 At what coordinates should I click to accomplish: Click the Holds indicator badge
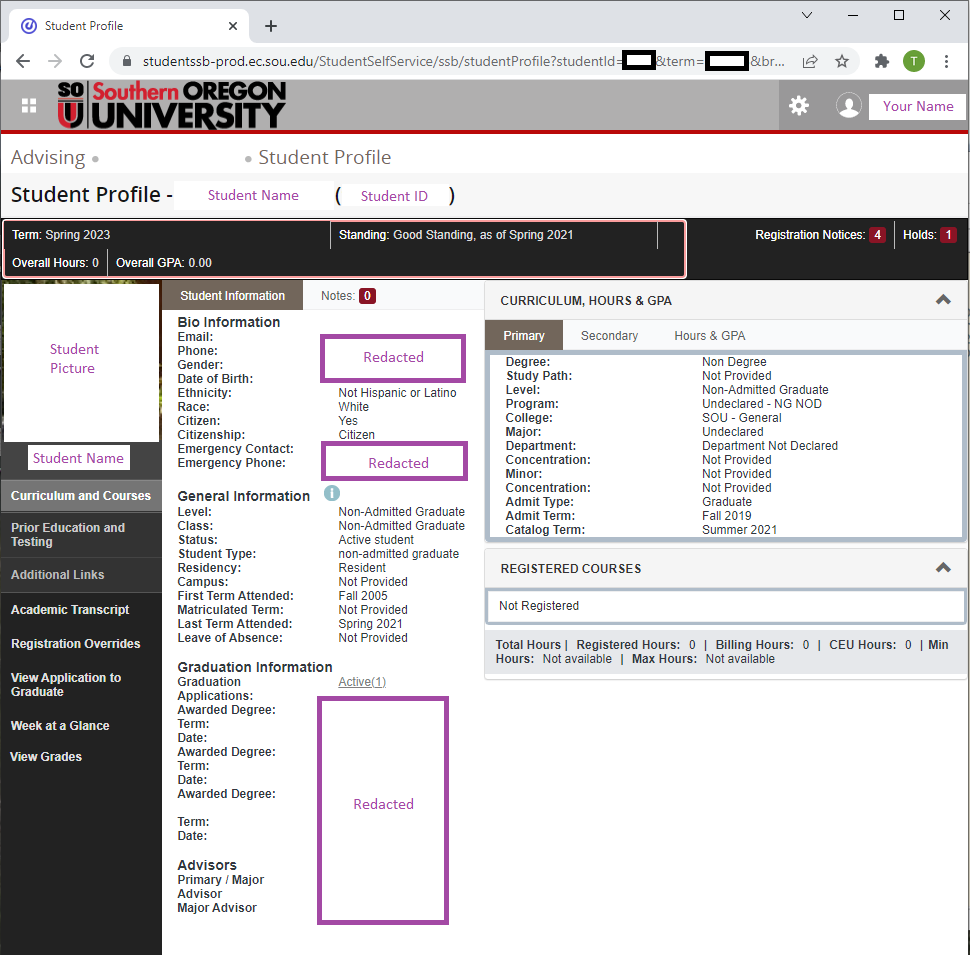(x=948, y=235)
